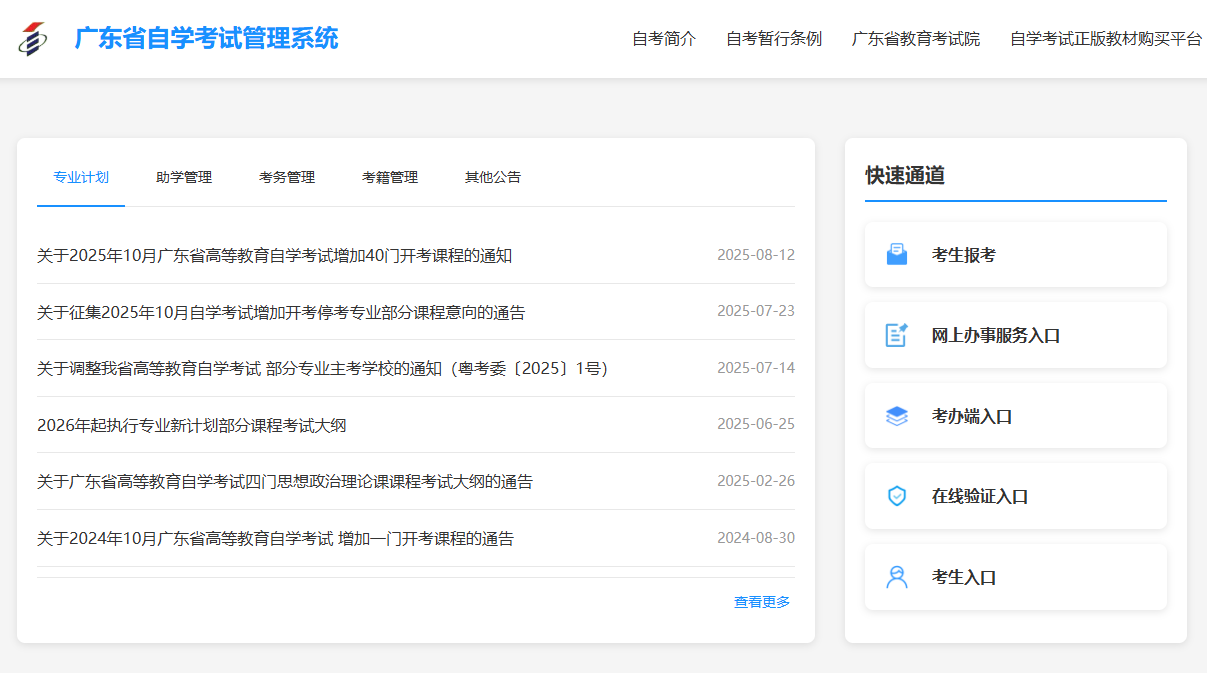Click the envelope icon beside 考生报考

[897, 255]
